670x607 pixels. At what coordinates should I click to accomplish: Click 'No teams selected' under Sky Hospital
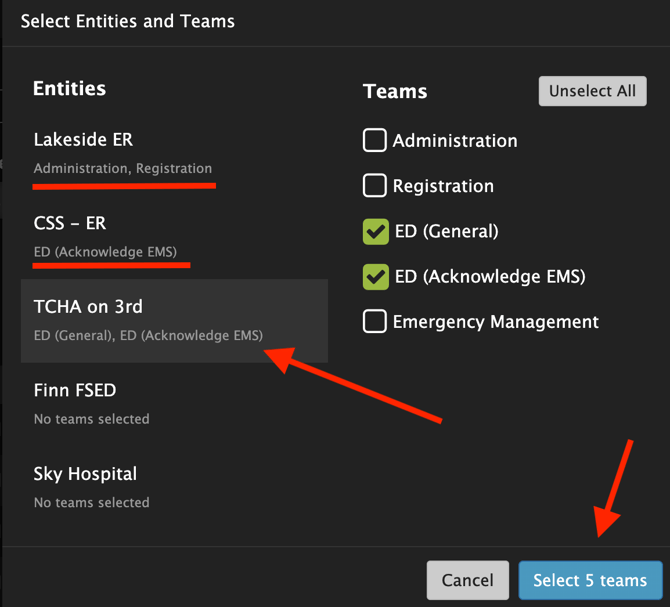[91, 502]
